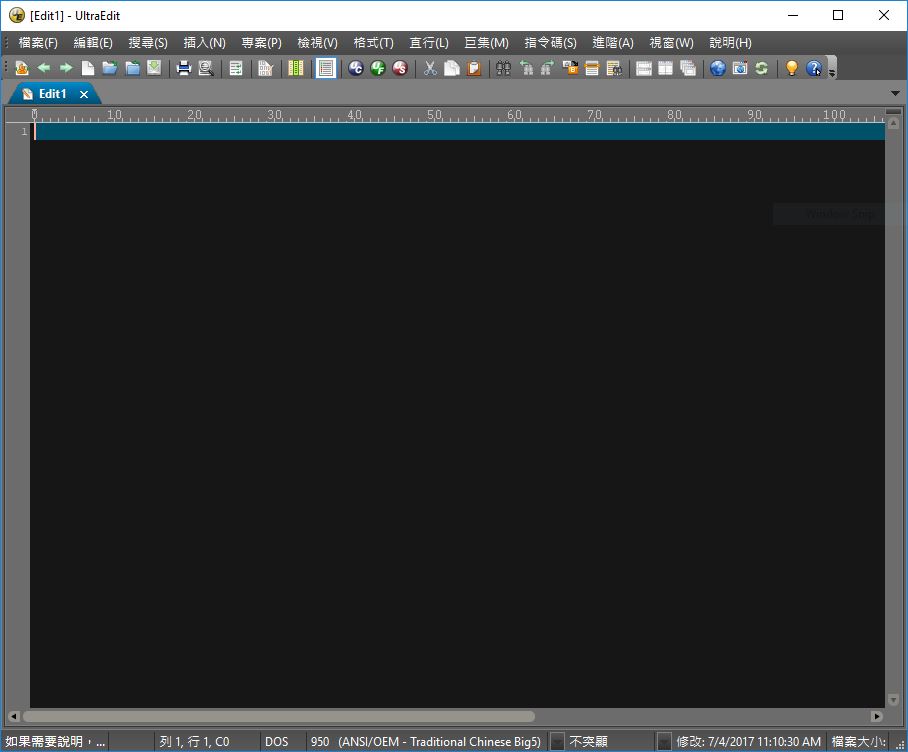The width and height of the screenshot is (908, 752).
Task: Launch UltraCompare with the blue UC icon
Action: [356, 68]
